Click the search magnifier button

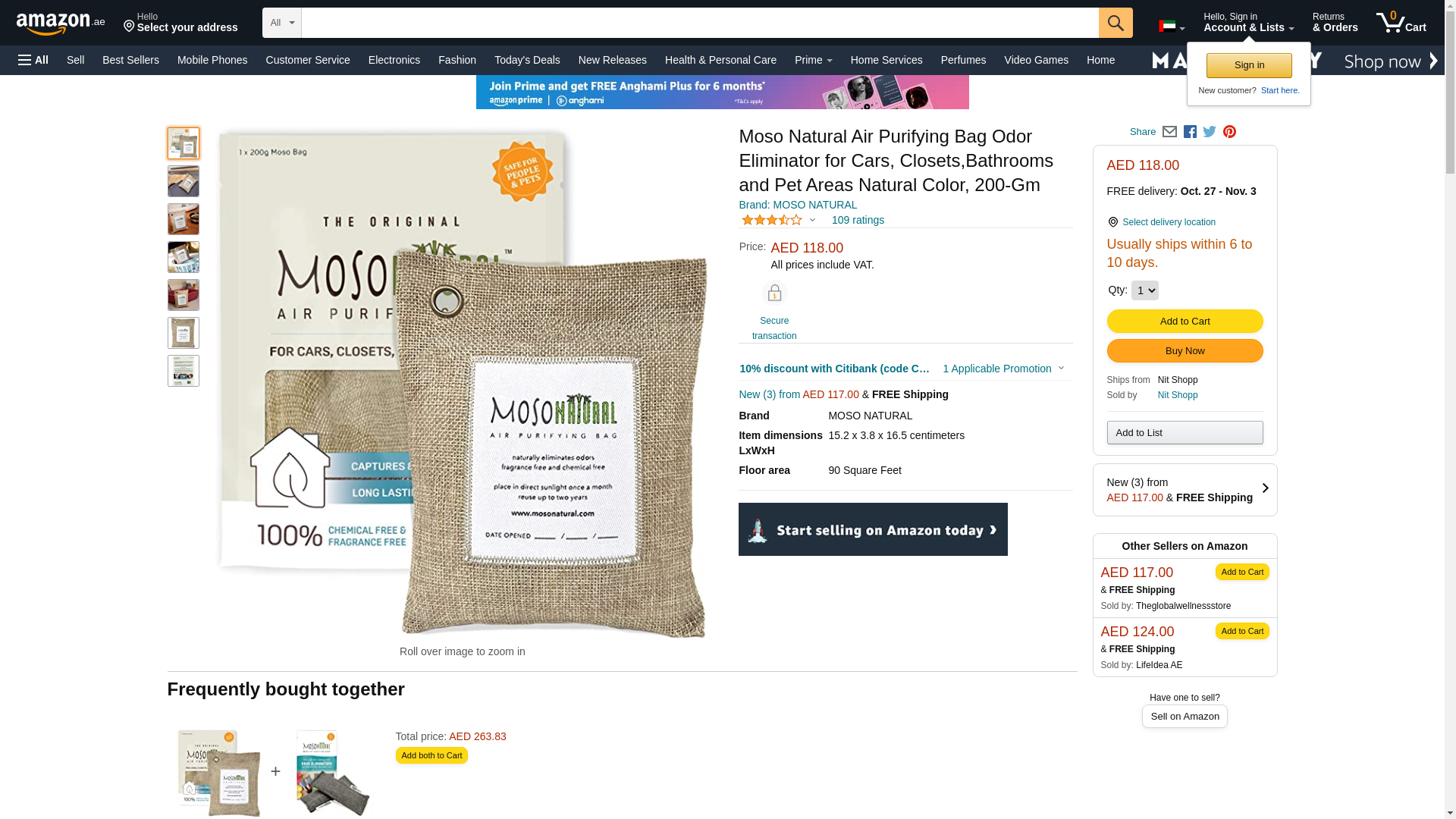tap(1116, 23)
